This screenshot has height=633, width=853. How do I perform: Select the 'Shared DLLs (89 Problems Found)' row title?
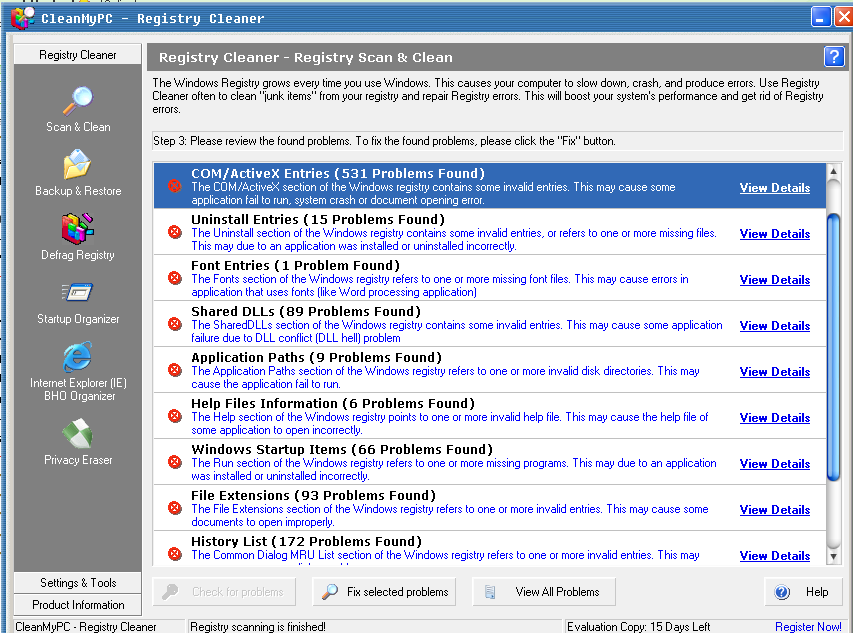(x=306, y=312)
